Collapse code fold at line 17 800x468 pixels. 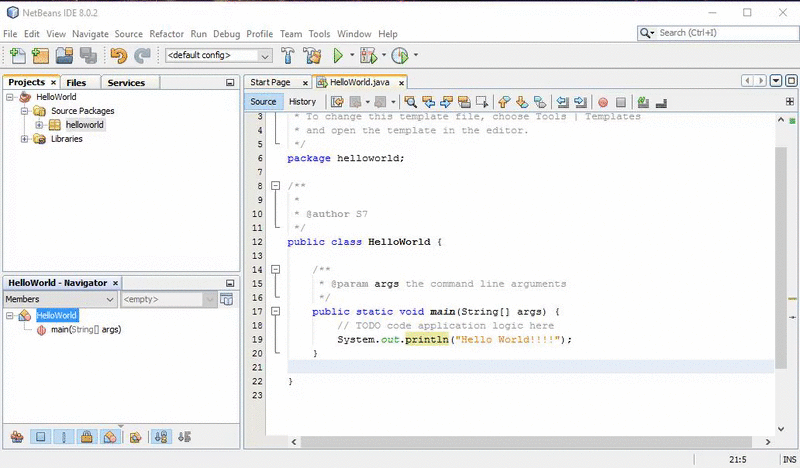pyautogui.click(x=276, y=311)
